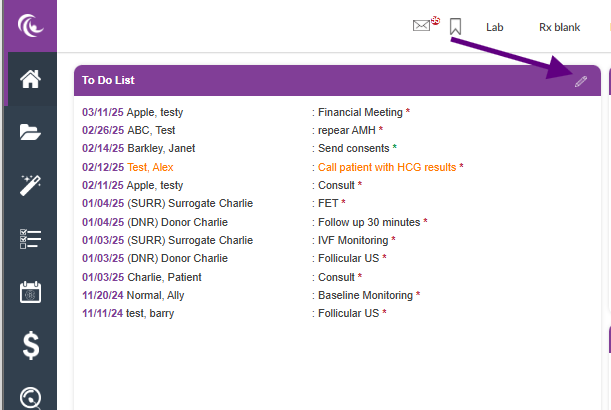Open 02/11/25 Apple, testy entry

coord(132,185)
